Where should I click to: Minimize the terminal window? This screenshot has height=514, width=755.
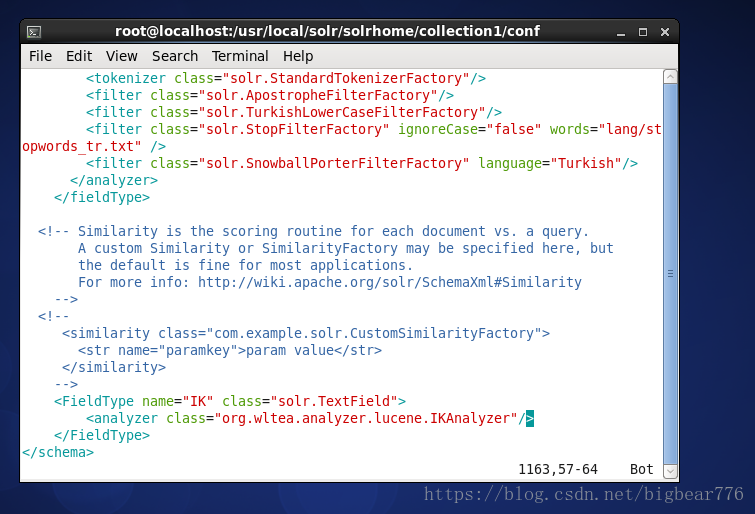[621, 32]
